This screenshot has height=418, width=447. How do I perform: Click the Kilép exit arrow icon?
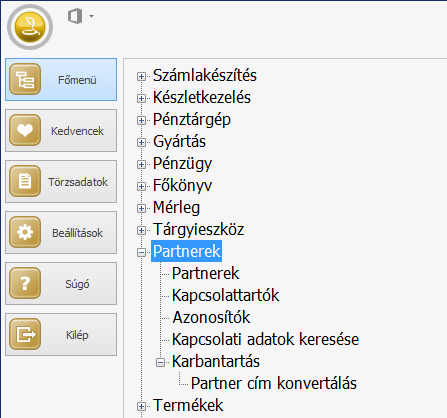(x=25, y=334)
